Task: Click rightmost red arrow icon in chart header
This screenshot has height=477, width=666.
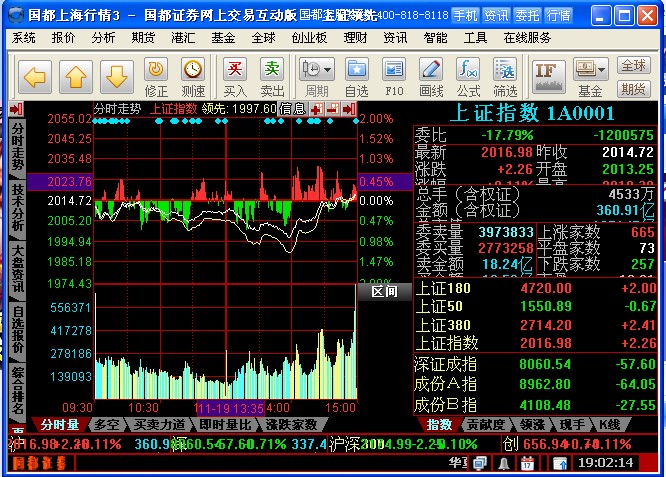Action: coord(349,110)
